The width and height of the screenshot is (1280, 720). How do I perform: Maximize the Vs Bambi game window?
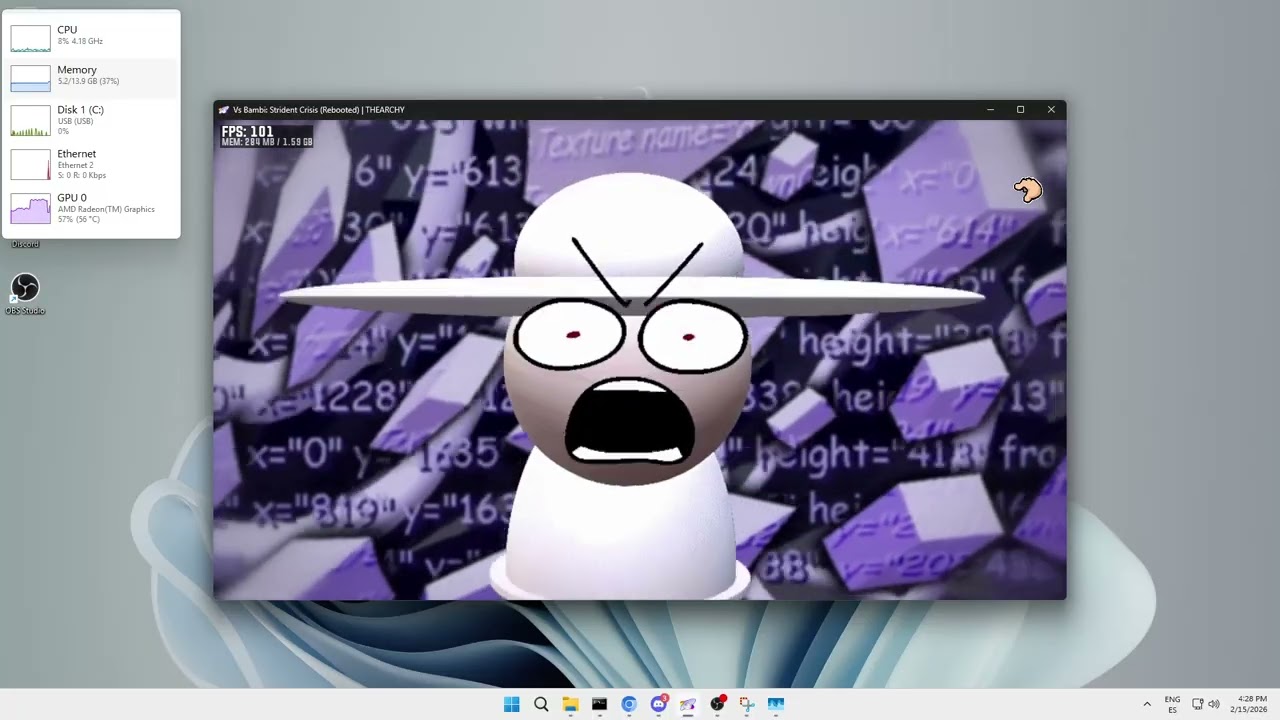tap(1020, 110)
